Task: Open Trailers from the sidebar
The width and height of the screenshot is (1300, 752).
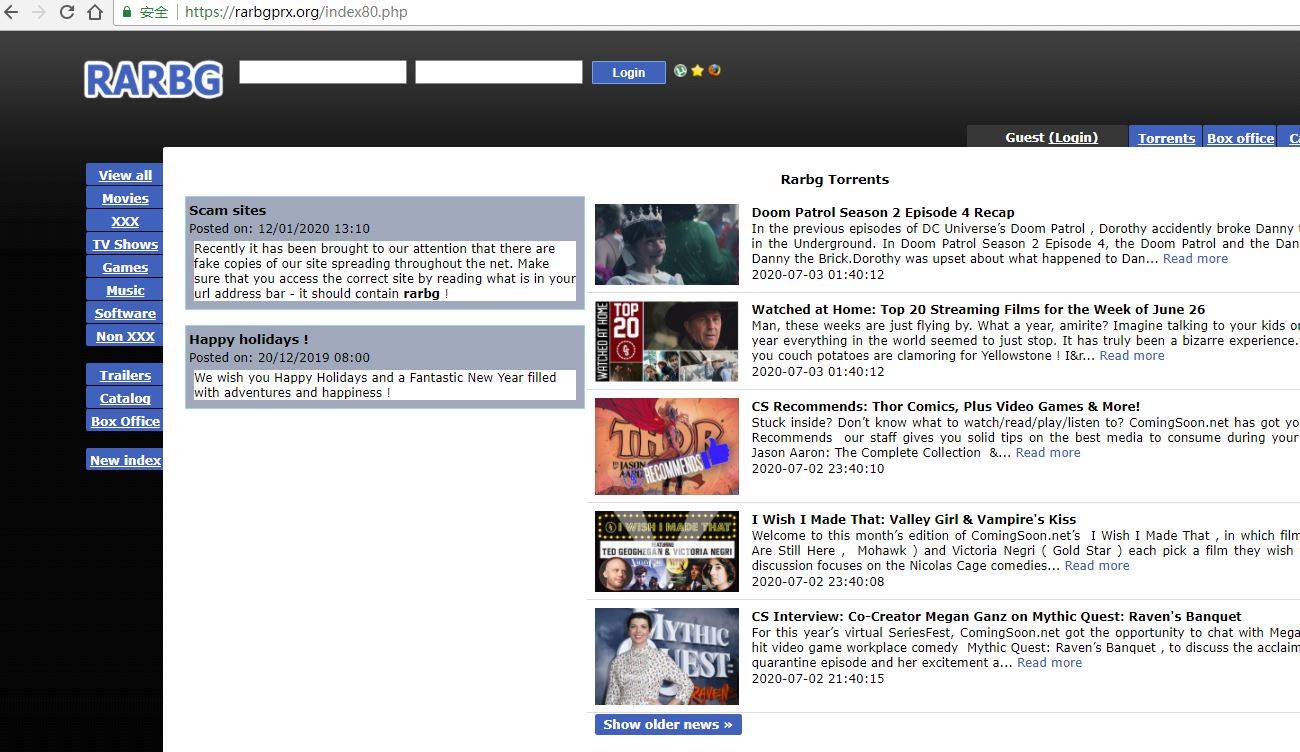Action: coord(125,375)
